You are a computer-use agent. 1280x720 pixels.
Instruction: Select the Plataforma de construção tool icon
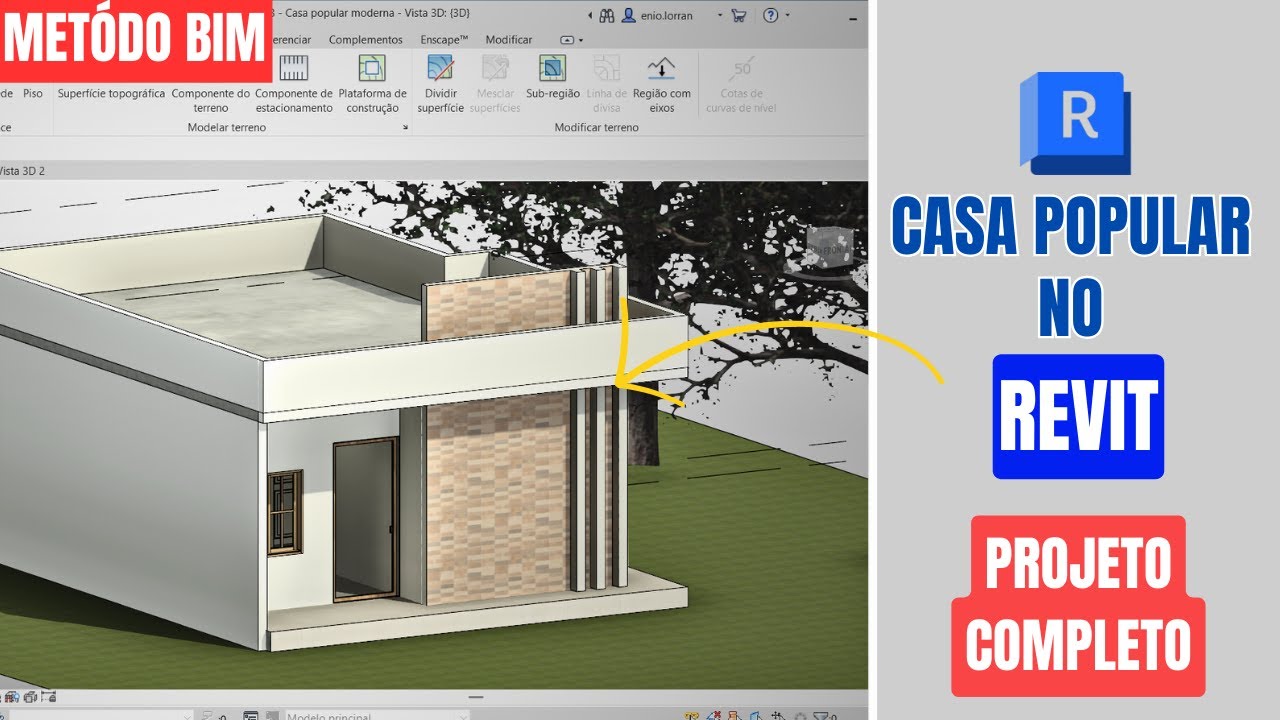pyautogui.click(x=372, y=68)
